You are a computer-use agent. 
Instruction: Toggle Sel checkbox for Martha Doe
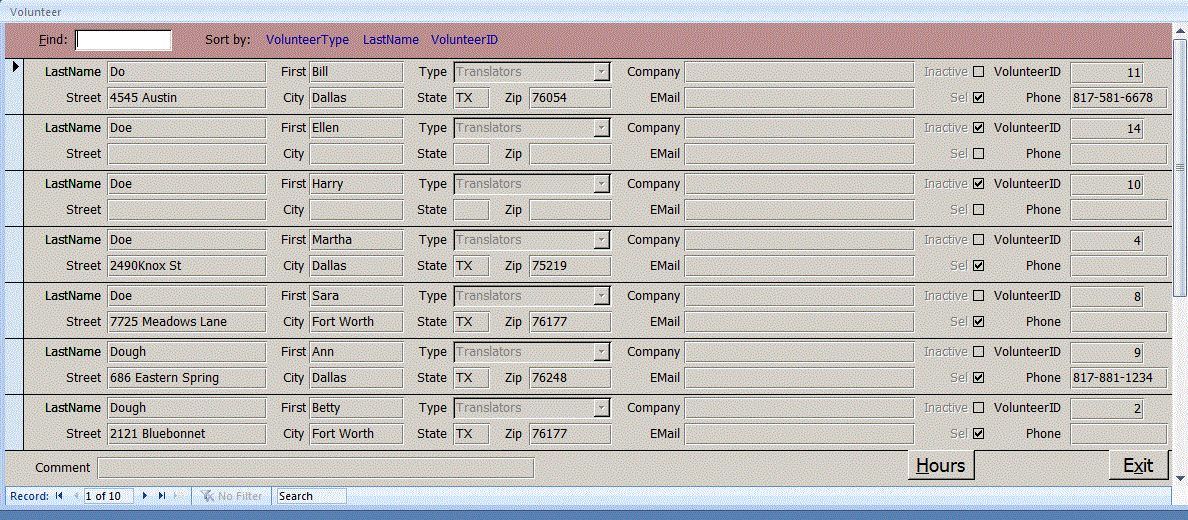978,266
